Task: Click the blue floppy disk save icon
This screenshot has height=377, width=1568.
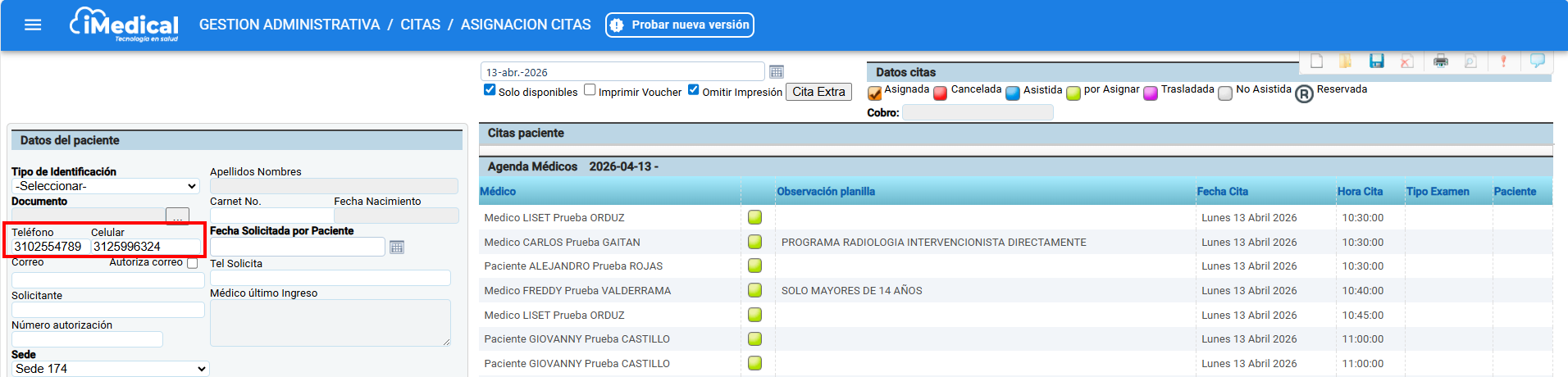Action: pos(1377,61)
